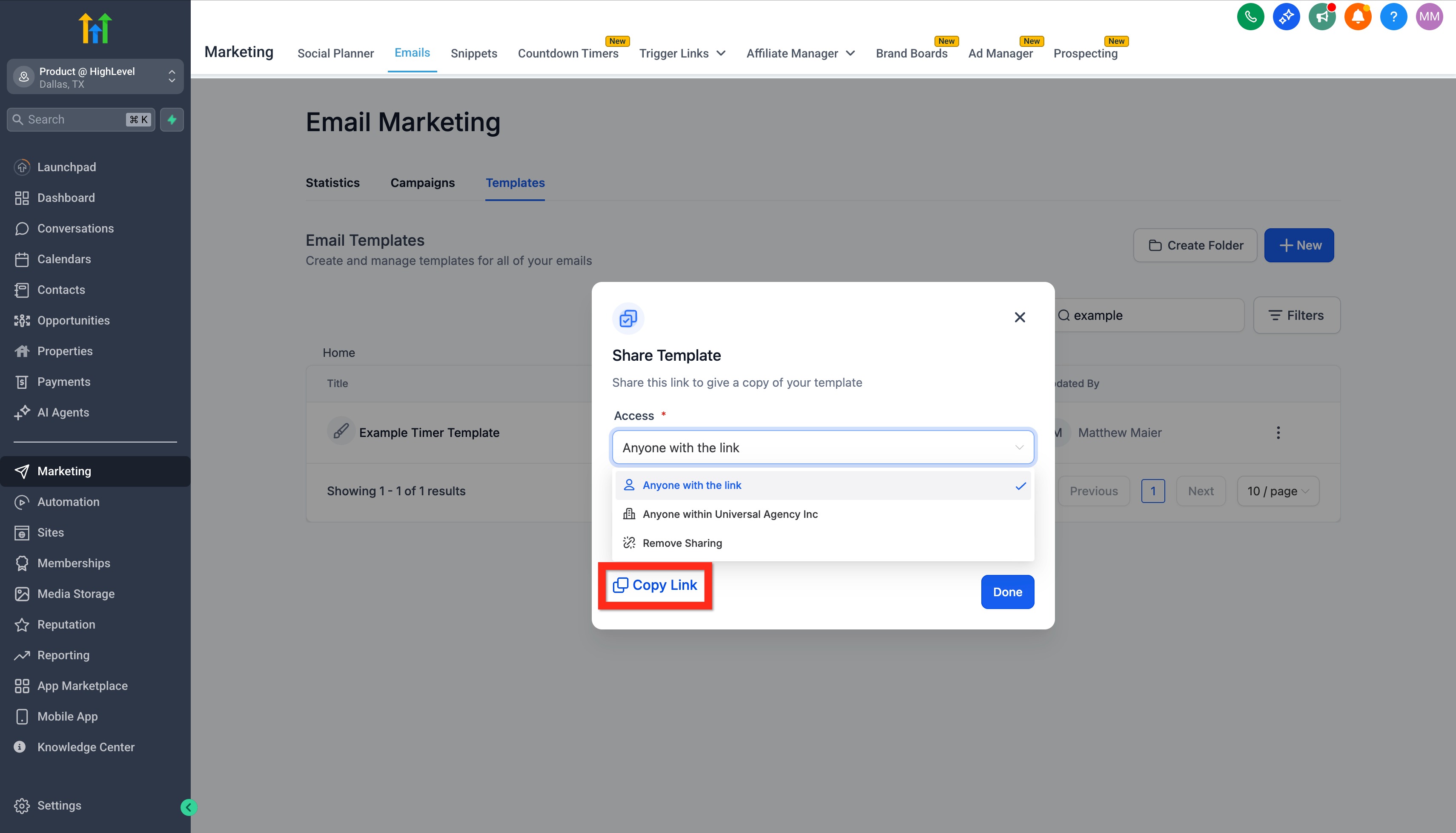Close the Share Template dialog
Viewport: 1456px width, 833px height.
tap(1020, 317)
